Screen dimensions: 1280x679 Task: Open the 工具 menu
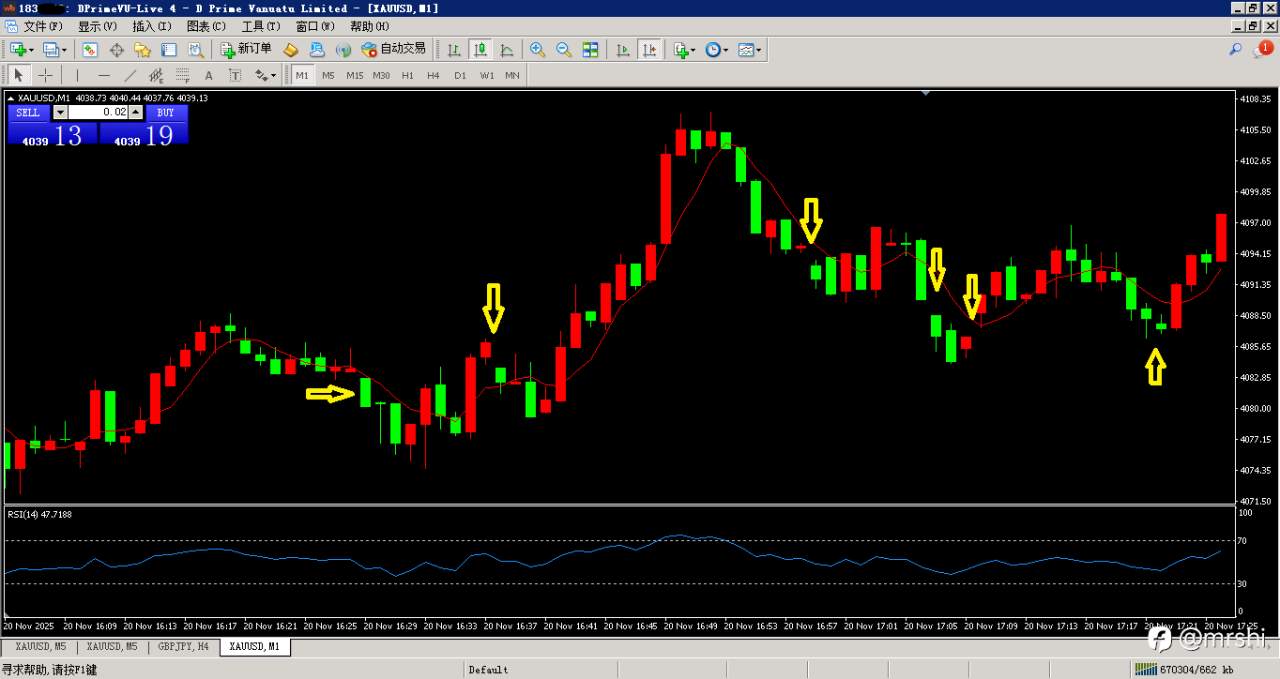[x=260, y=27]
